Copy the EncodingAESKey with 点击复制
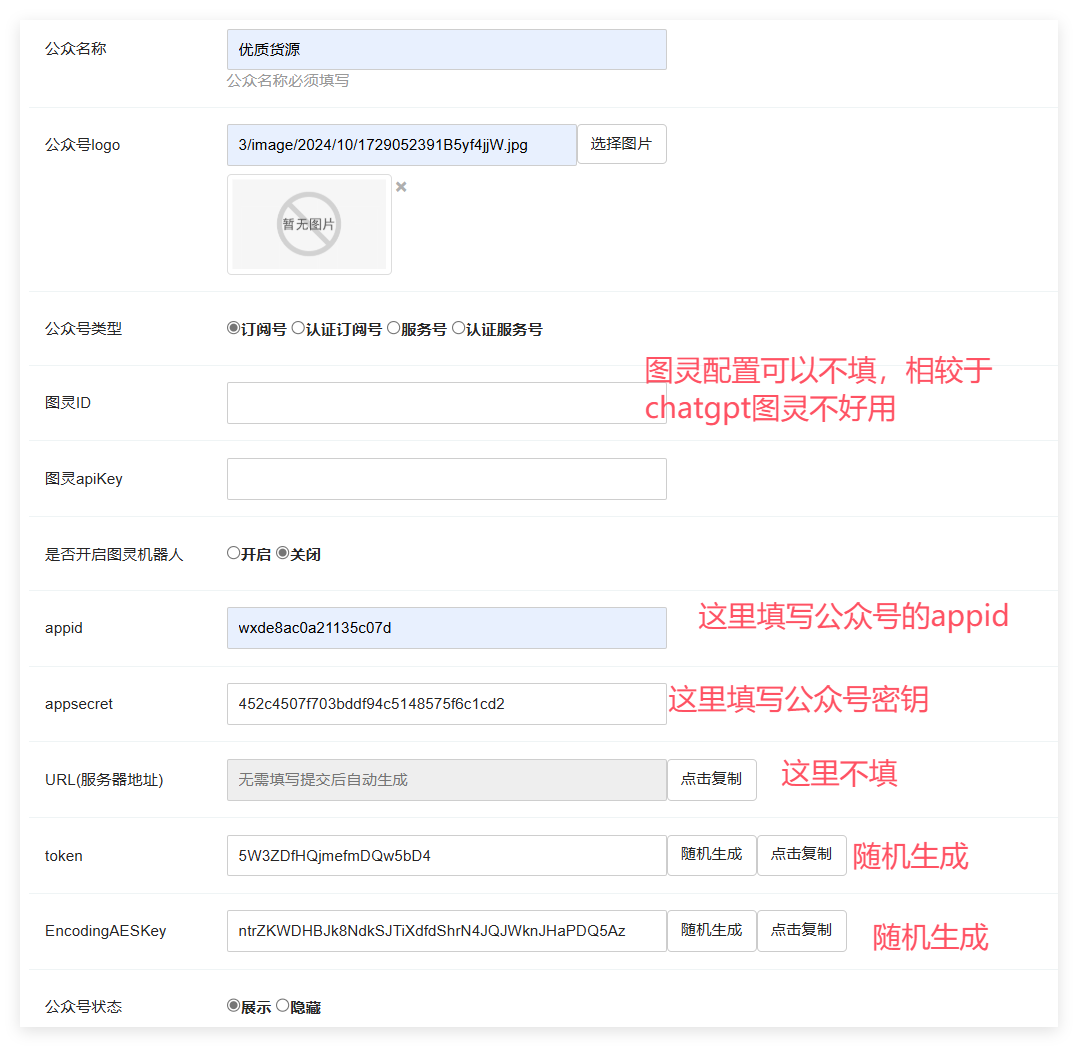 pos(802,931)
